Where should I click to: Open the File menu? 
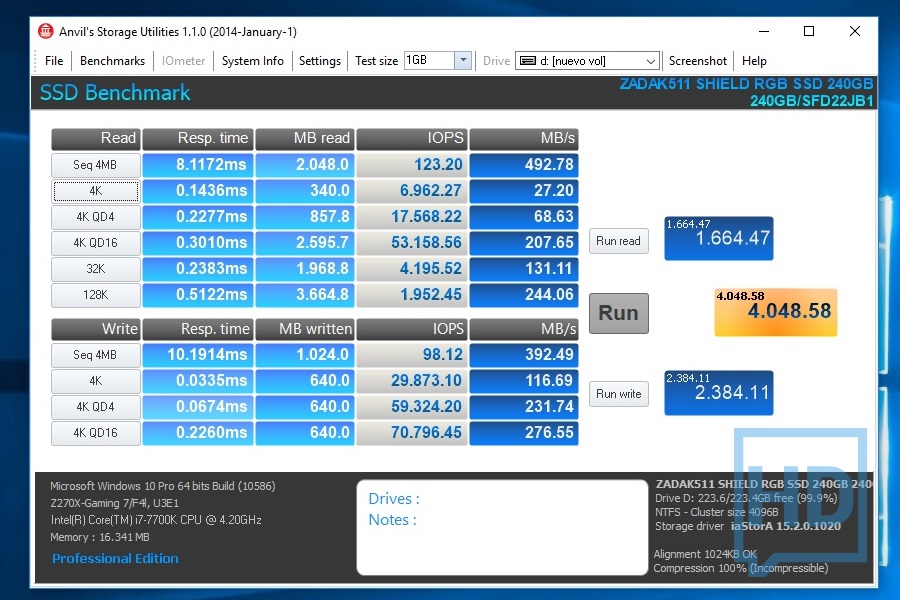coord(54,61)
